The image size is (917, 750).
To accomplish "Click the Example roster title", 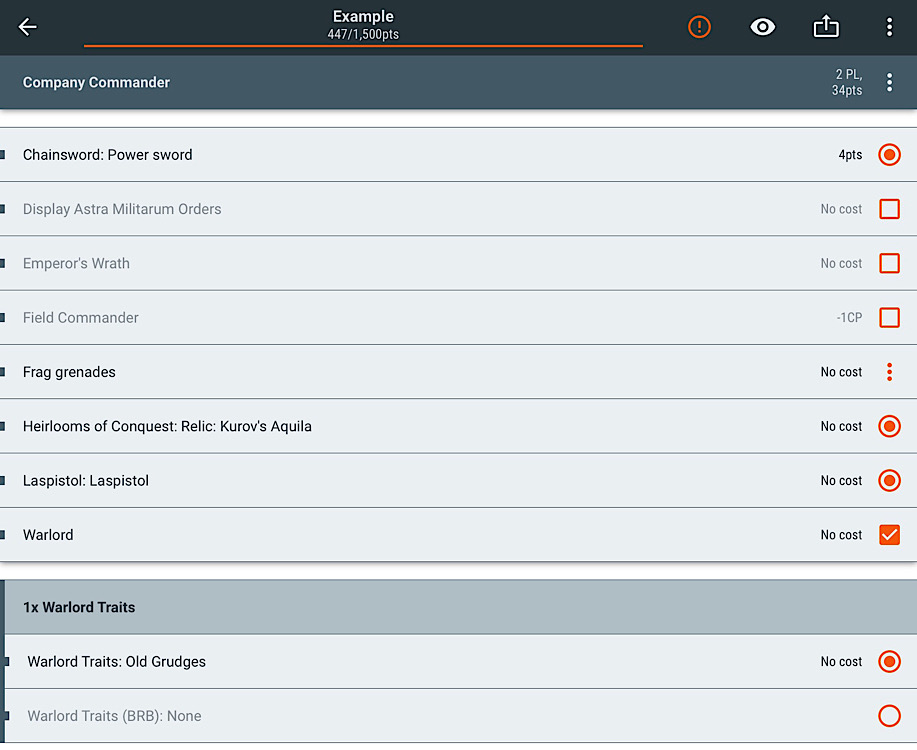I will click(x=363, y=16).
